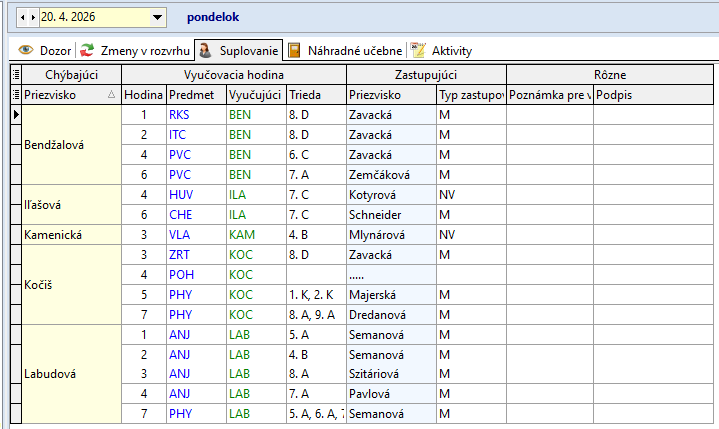The height and width of the screenshot is (429, 719).
Task: Click the eye icon on Dozor tab
Action: coord(26,50)
